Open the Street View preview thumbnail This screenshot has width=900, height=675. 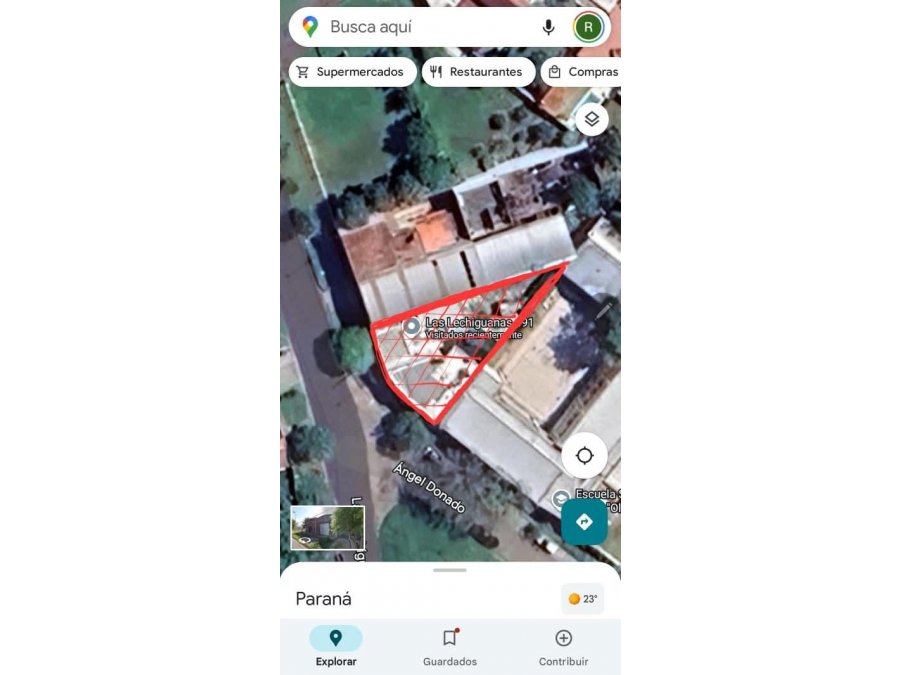[x=327, y=527]
